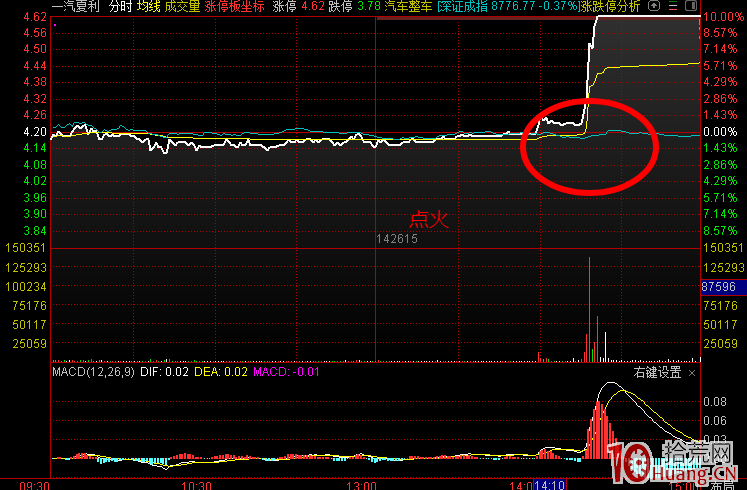
Task: Click the highlighted 14:10 time marker
Action: [x=549, y=484]
